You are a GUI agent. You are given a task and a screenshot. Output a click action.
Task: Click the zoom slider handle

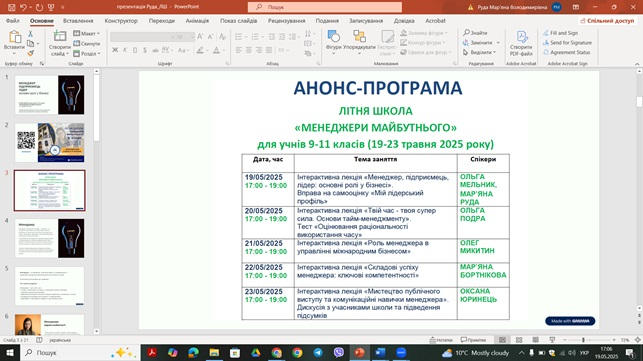(x=583, y=340)
